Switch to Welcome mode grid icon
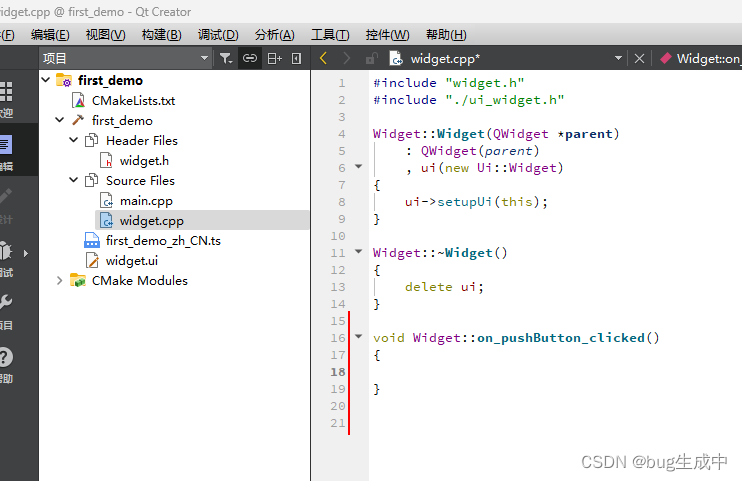 click(x=7, y=91)
